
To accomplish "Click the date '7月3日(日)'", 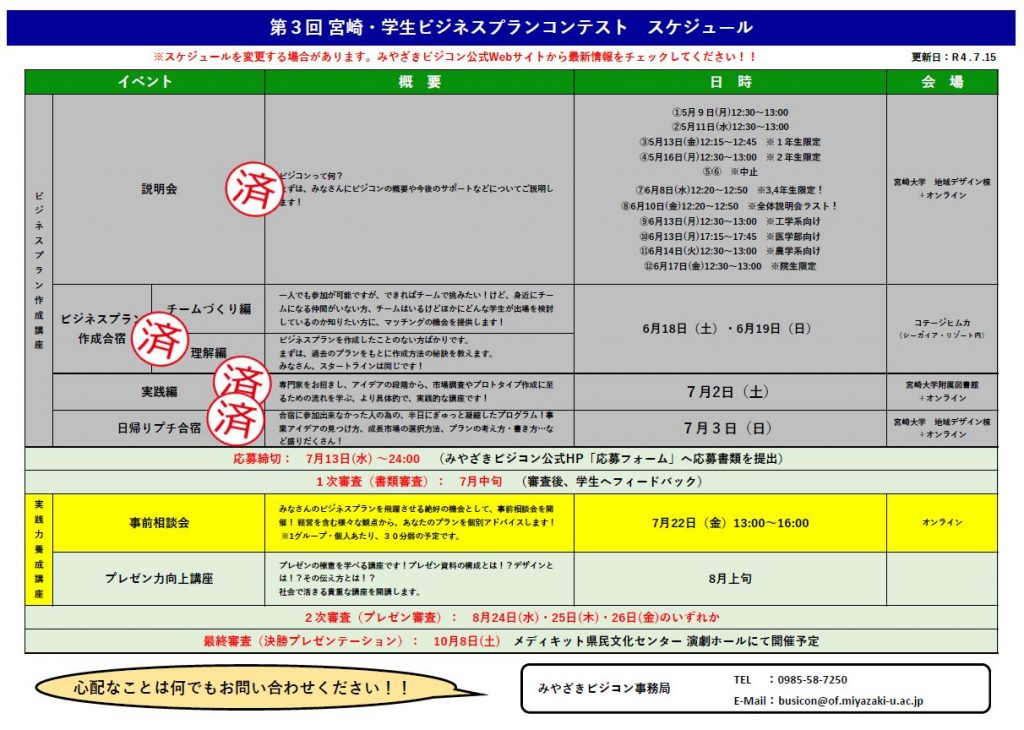I will click(x=728, y=428).
